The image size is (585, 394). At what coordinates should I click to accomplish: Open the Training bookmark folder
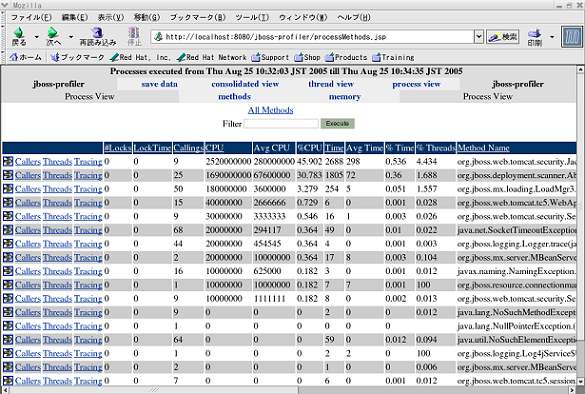[393, 57]
